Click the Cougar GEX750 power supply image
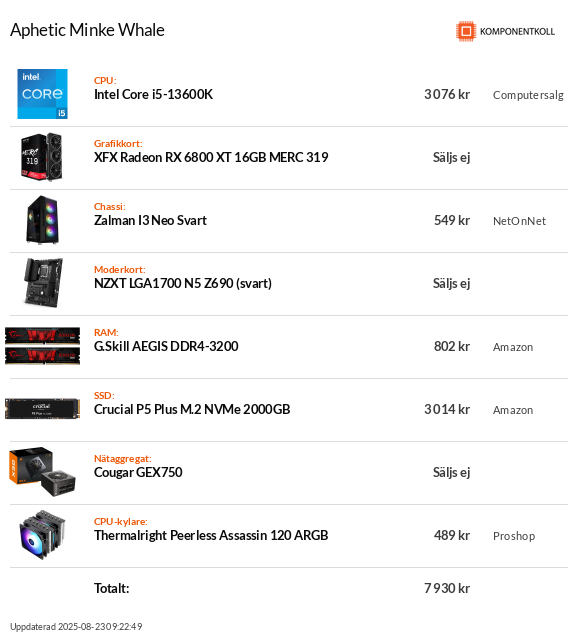This screenshot has width=577, height=640. pos(42,471)
